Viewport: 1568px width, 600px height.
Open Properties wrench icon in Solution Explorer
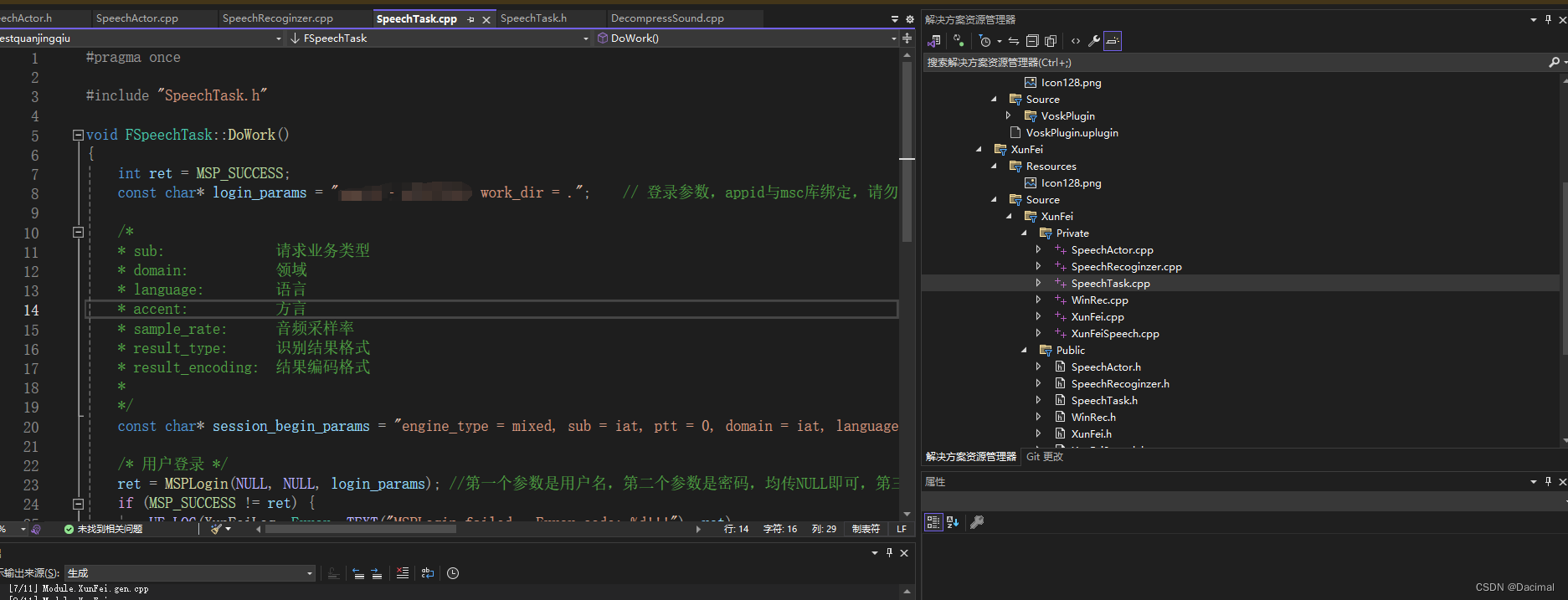pos(1093,41)
